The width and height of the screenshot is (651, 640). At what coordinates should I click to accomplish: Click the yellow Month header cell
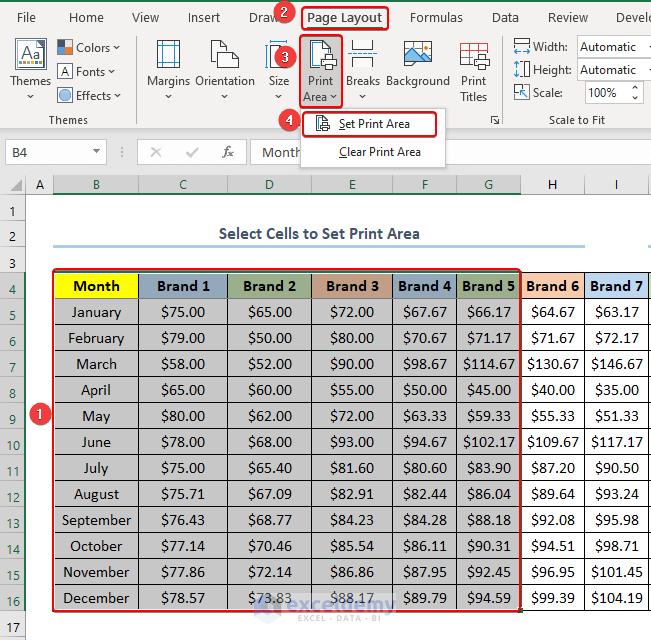96,286
